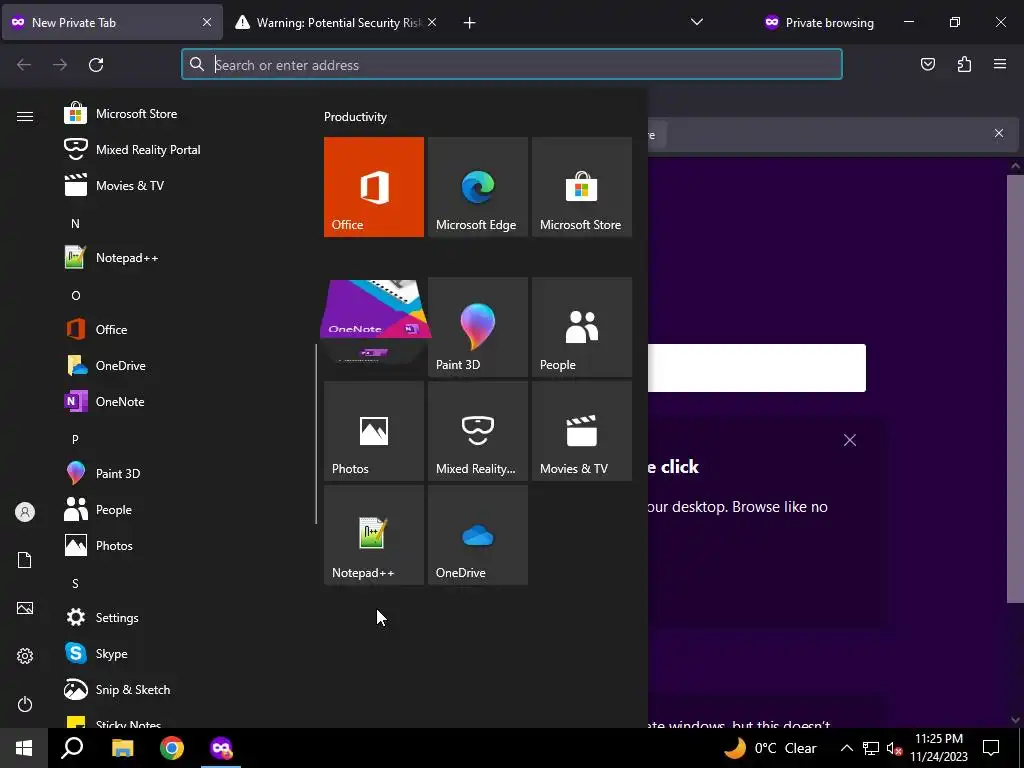Open Snip & Sketch from app list

(183, 690)
